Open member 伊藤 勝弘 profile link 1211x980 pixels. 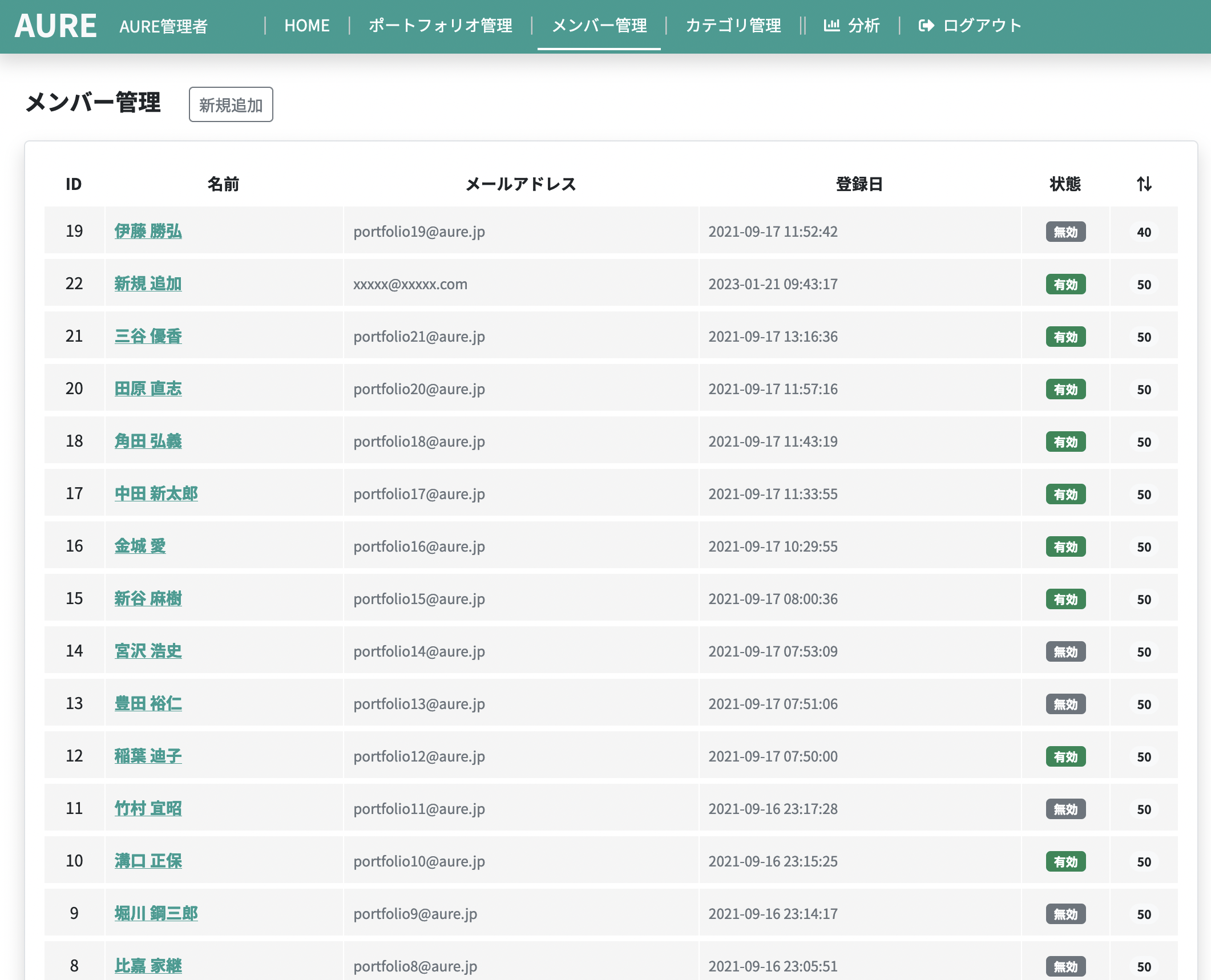pyautogui.click(x=148, y=231)
